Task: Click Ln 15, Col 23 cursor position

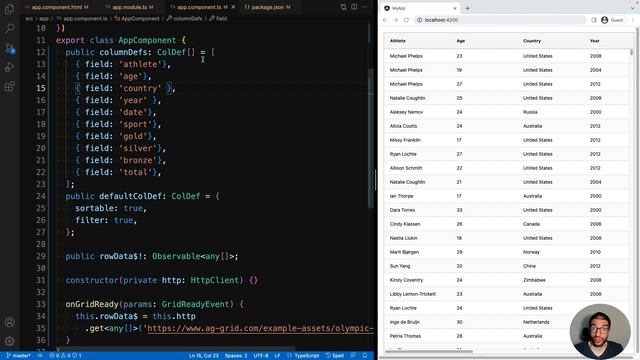Action: (x=204, y=356)
